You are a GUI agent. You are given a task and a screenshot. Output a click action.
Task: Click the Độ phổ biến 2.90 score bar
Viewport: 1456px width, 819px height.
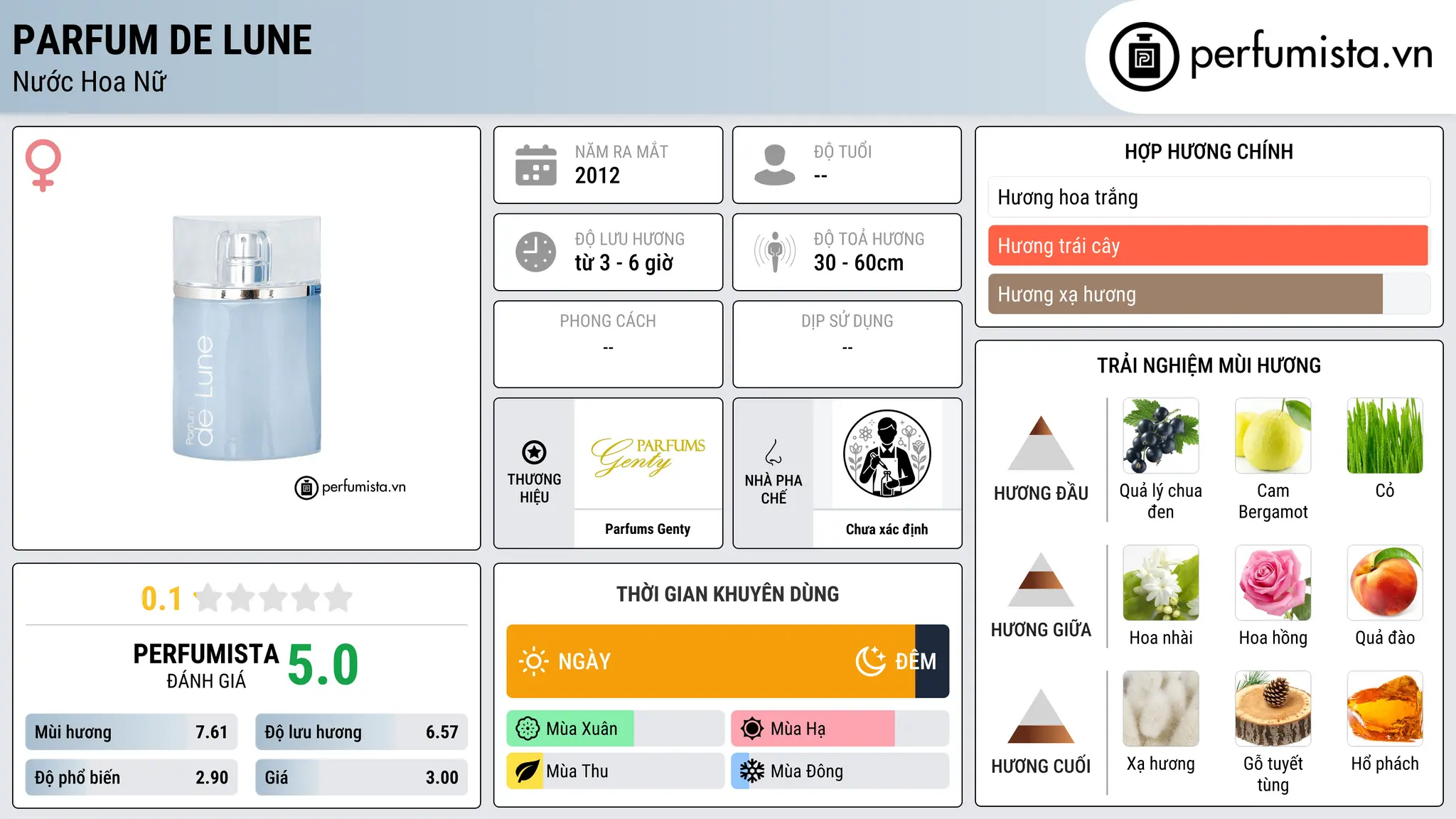[x=132, y=778]
